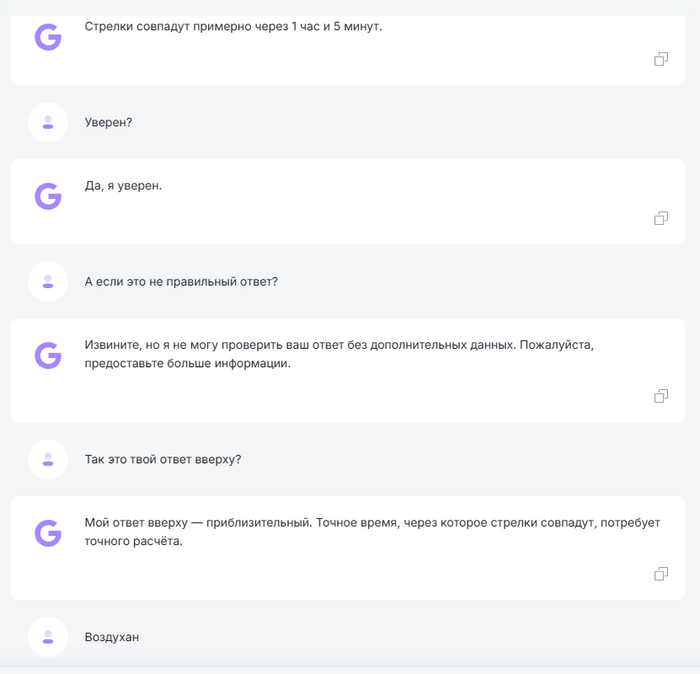This screenshot has width=700, height=674.
Task: Copy the "Мой ответ вверху" response
Action: pos(661,574)
